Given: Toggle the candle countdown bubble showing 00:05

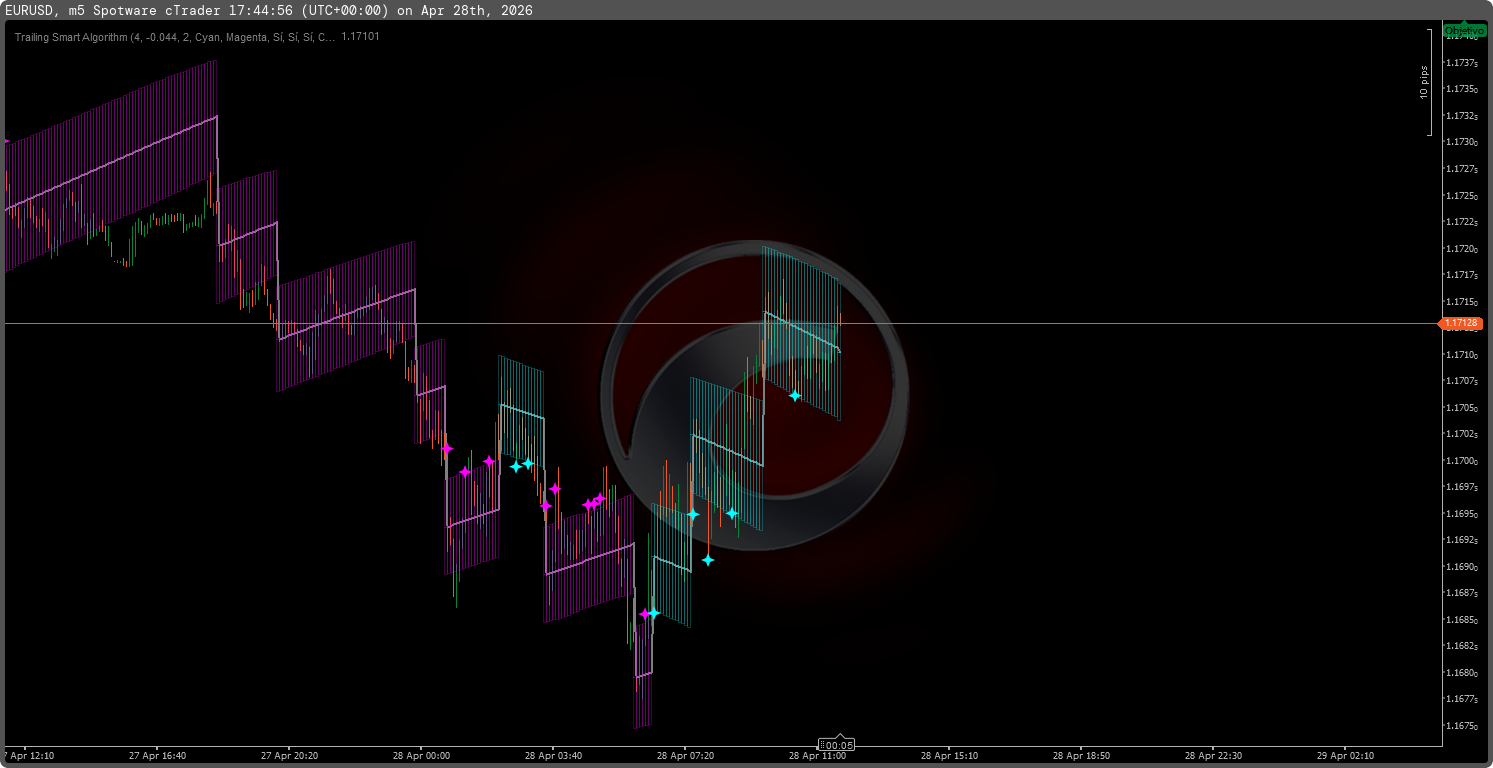Looking at the screenshot, I should point(834,744).
